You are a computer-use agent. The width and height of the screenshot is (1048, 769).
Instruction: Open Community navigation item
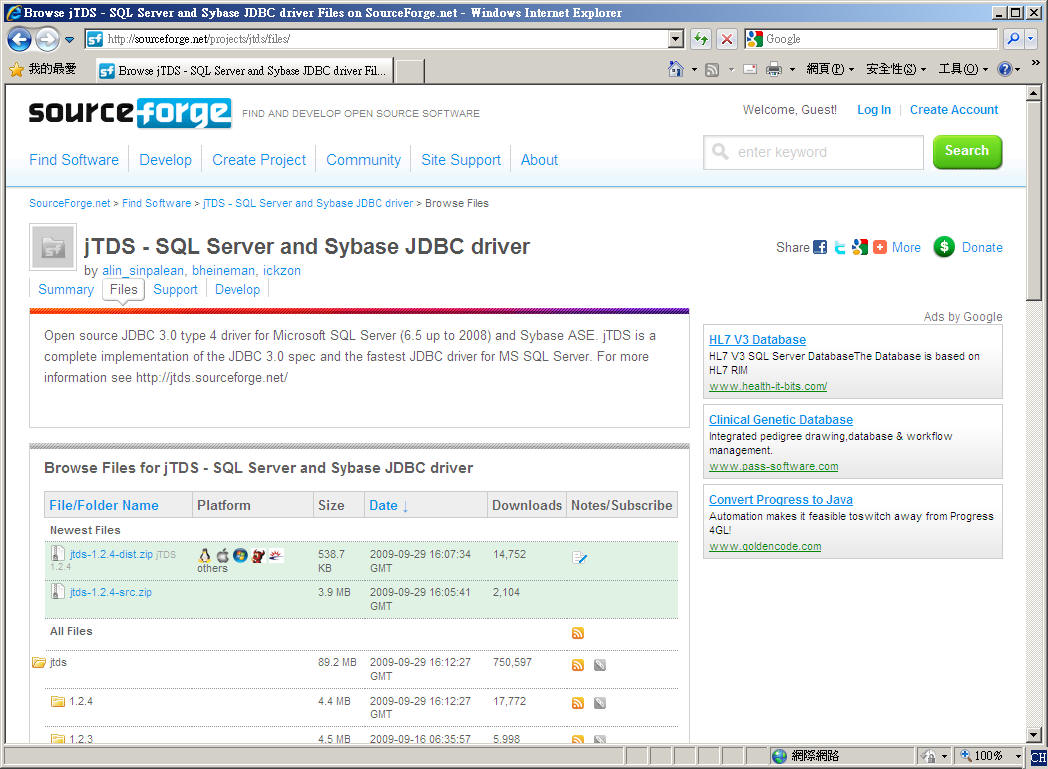click(x=363, y=160)
